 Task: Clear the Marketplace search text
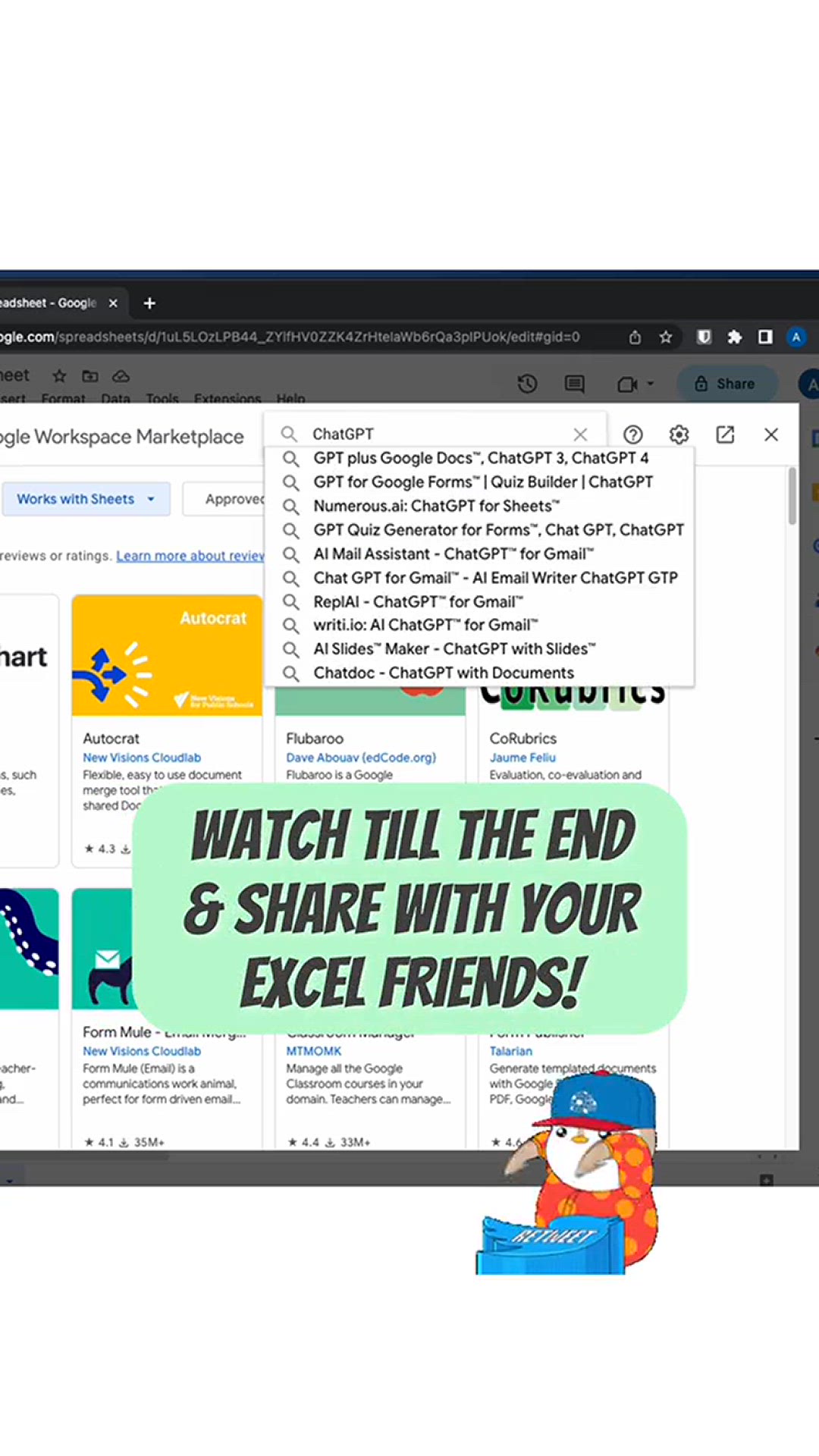pos(580,435)
